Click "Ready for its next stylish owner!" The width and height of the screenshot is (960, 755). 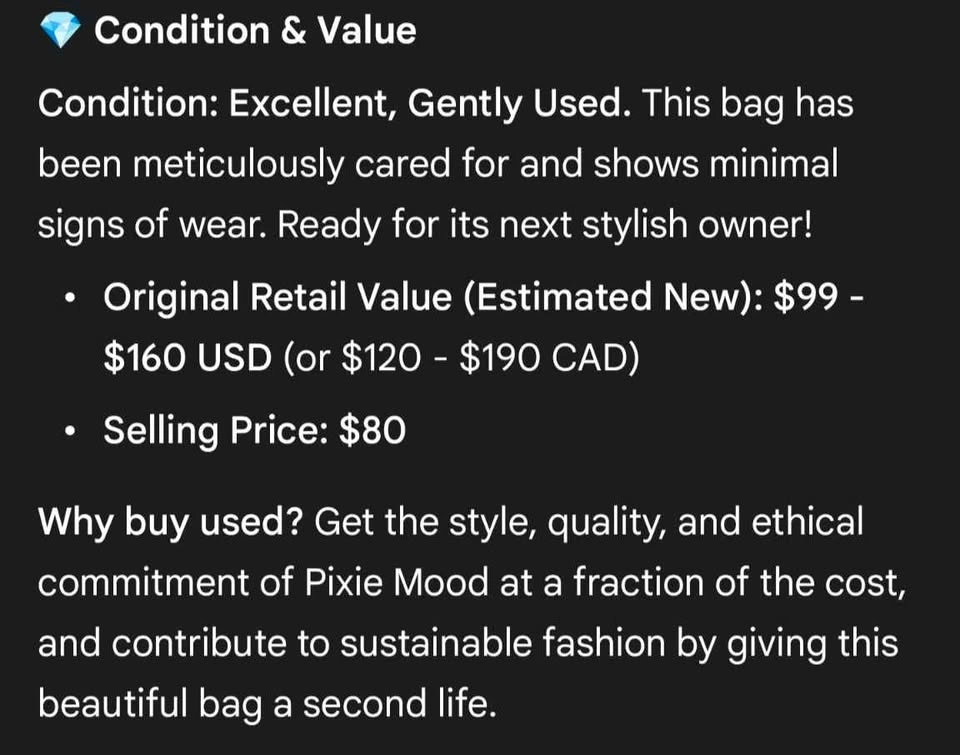(546, 225)
